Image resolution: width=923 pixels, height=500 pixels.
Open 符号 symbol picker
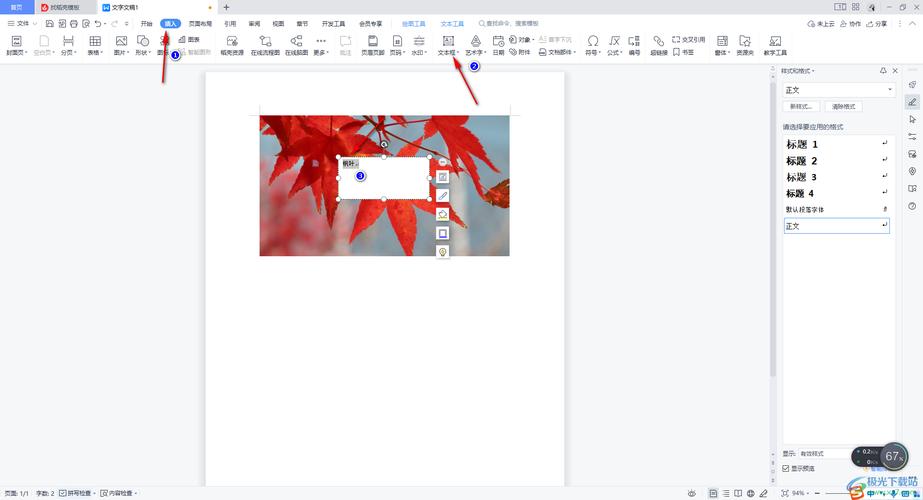tap(593, 45)
